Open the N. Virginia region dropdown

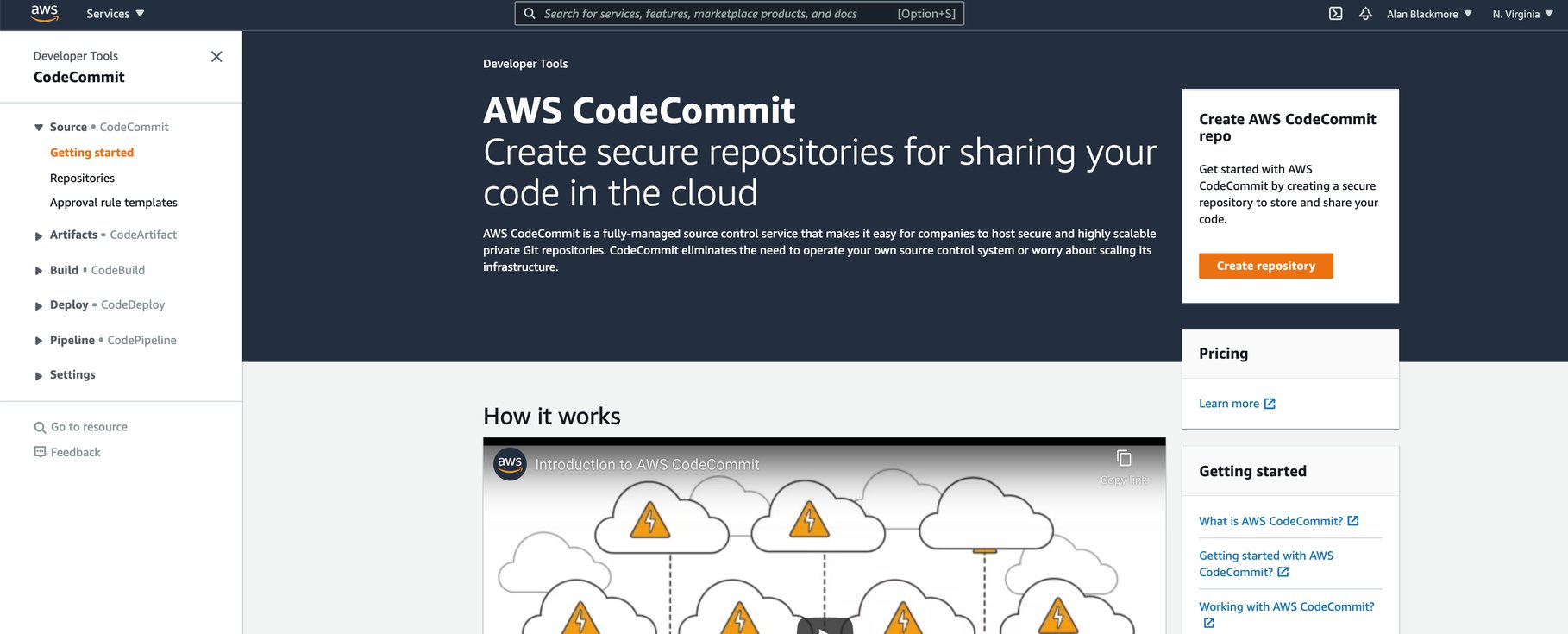(1521, 13)
